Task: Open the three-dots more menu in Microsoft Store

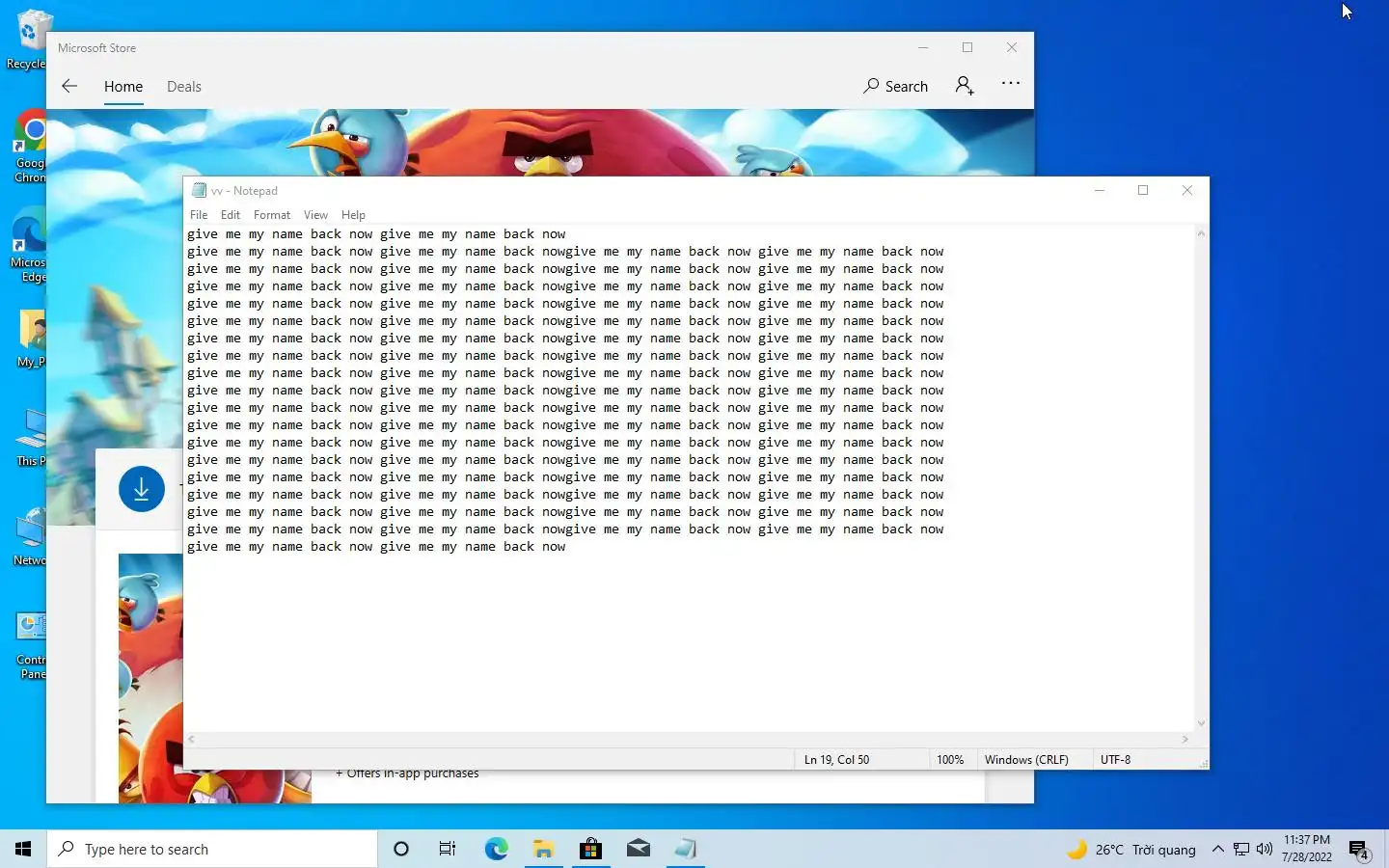Action: click(1011, 83)
